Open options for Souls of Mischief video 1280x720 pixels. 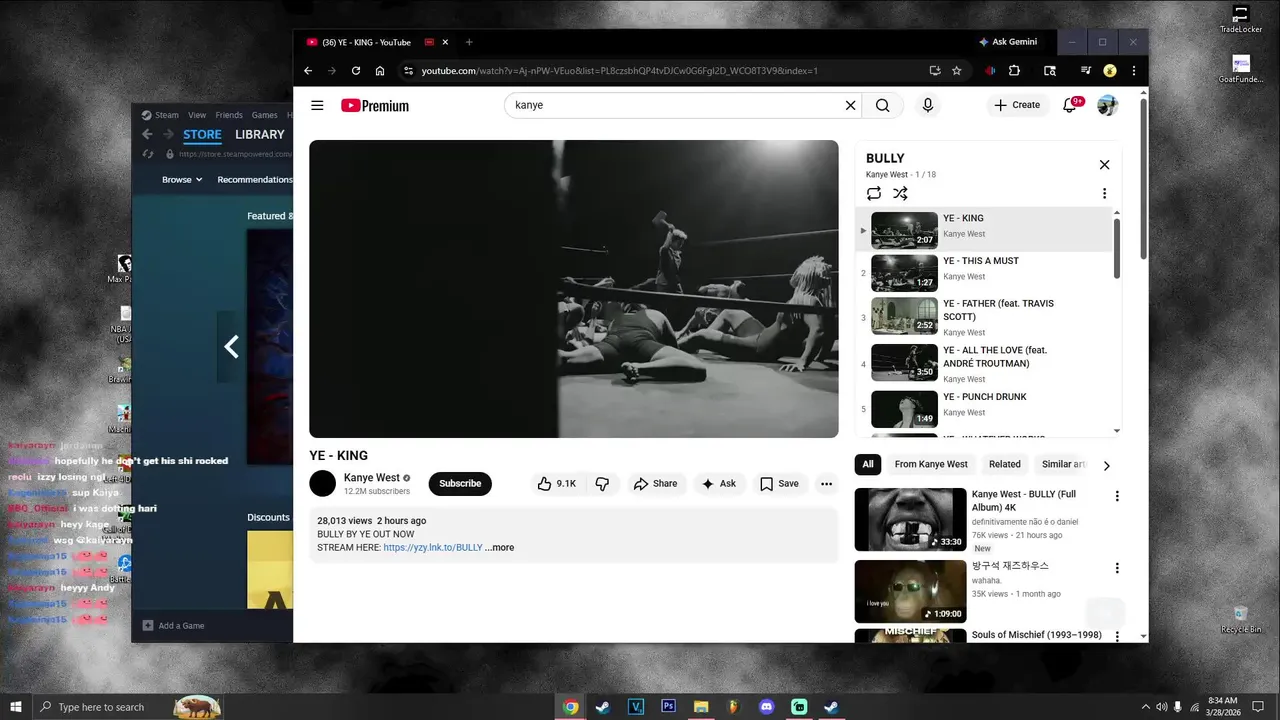tap(1117, 636)
